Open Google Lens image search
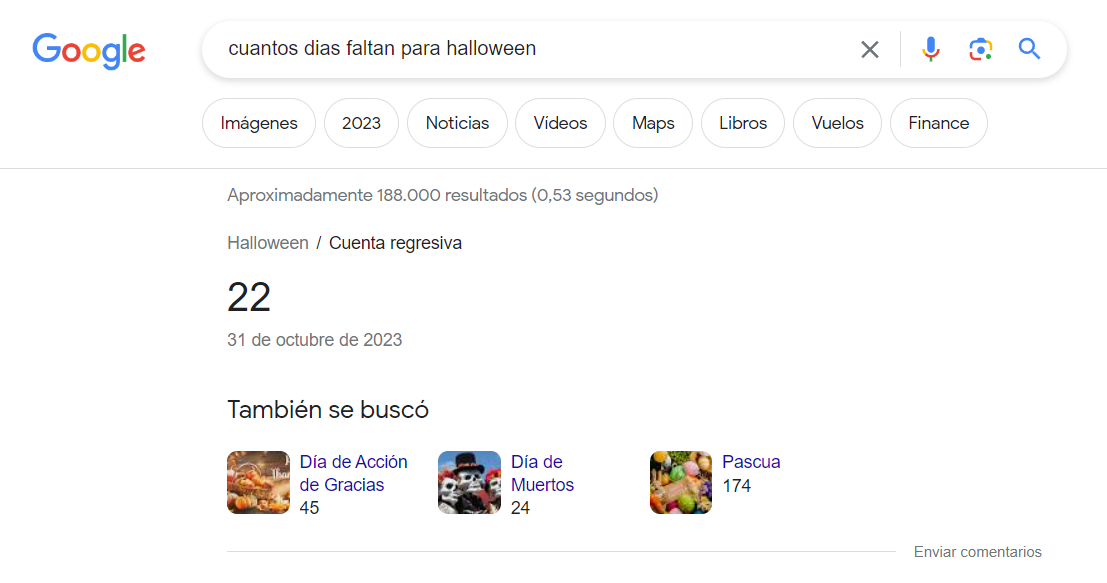The image size is (1107, 583). pyautogui.click(x=980, y=49)
